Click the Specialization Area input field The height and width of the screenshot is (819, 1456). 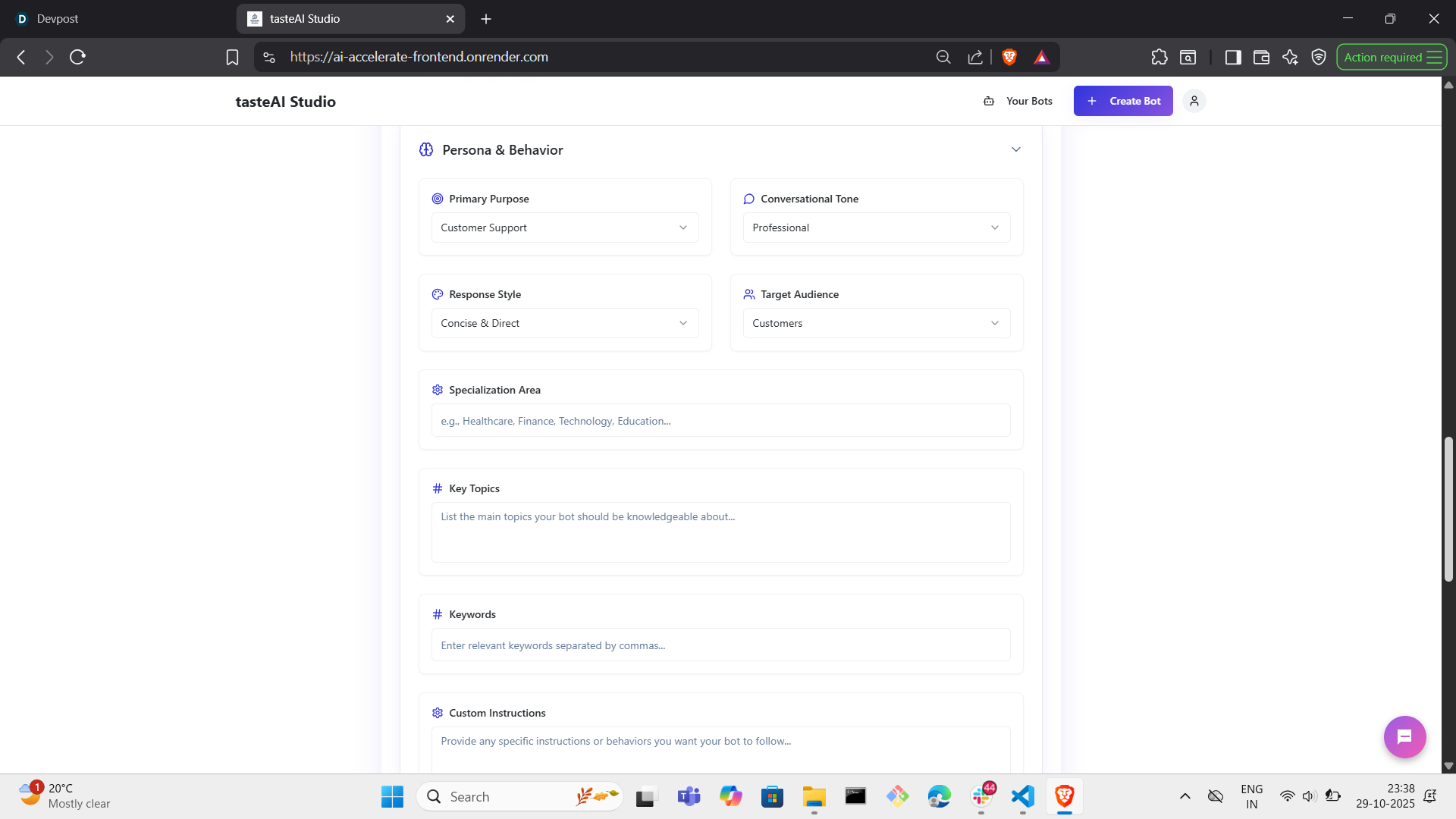pyautogui.click(x=720, y=421)
